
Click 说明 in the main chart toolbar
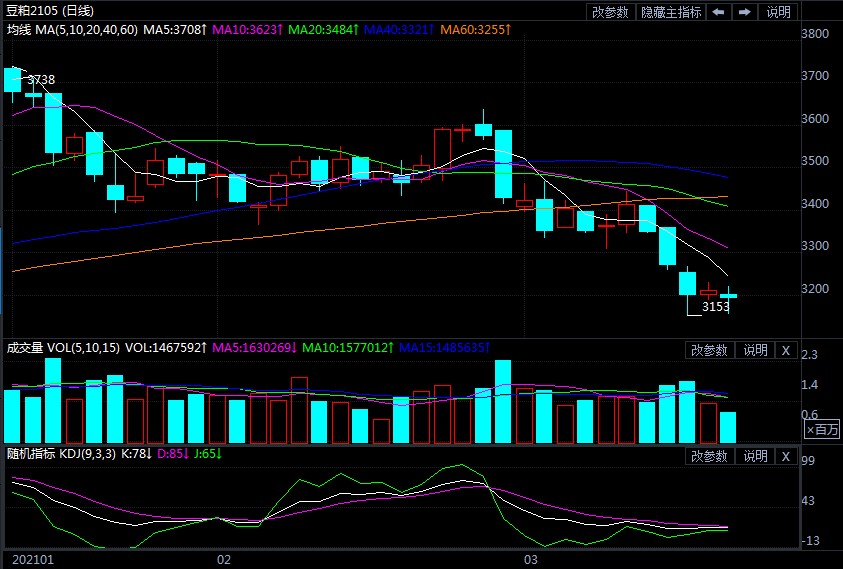coord(778,12)
